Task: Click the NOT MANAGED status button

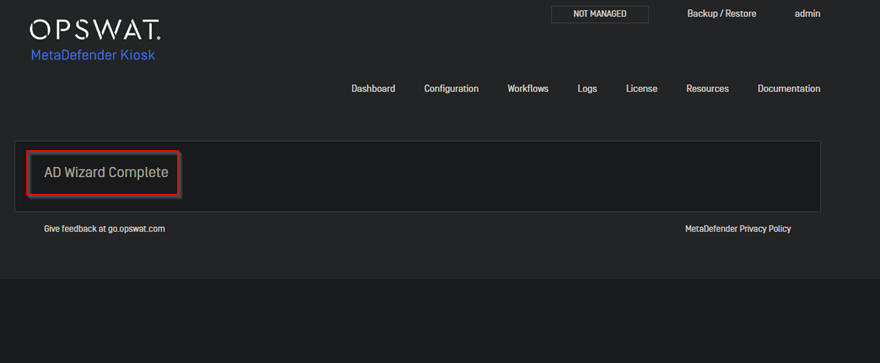Action: pos(600,14)
